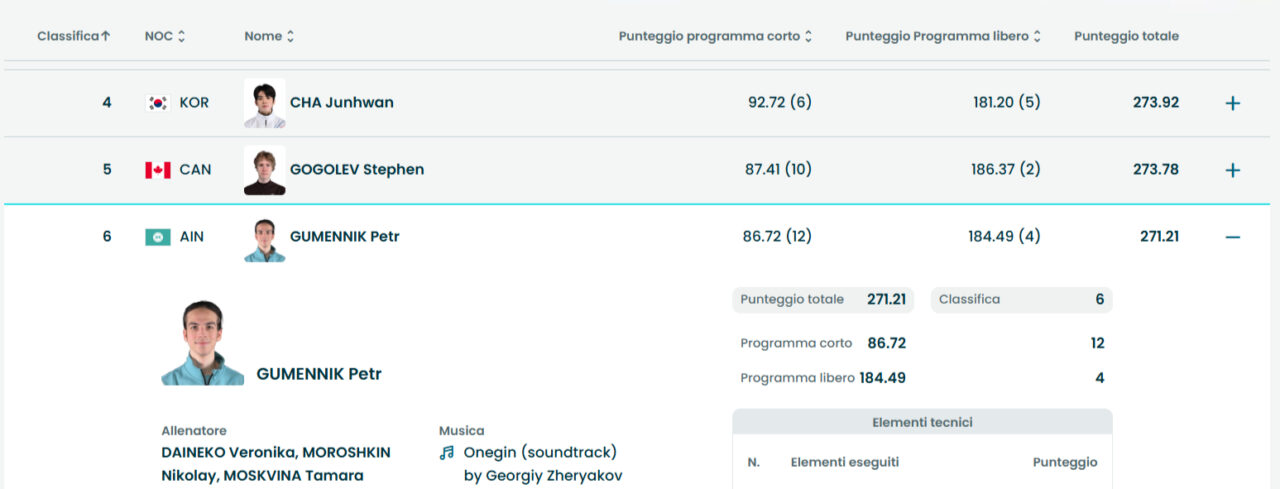Viewport: 1280px width, 489px height.
Task: Click the music note icon beside Onegin
Action: click(x=447, y=452)
